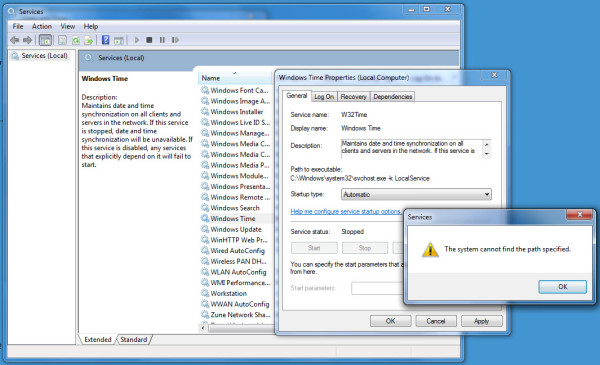Image resolution: width=600 pixels, height=365 pixels.
Task: Click the Pause Service toolbar icon
Action: (x=162, y=40)
